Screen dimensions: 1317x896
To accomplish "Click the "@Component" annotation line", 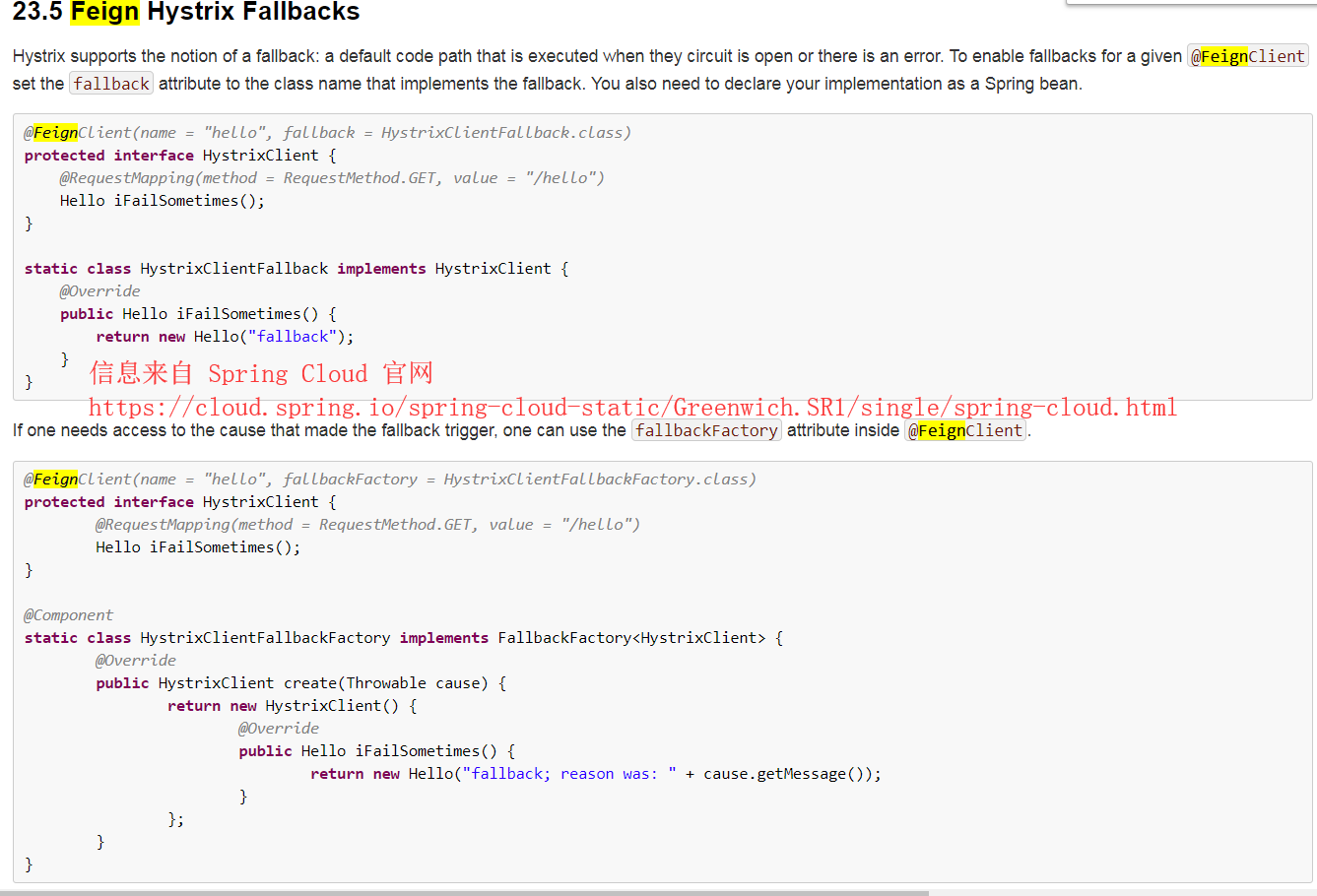I will [x=68, y=615].
